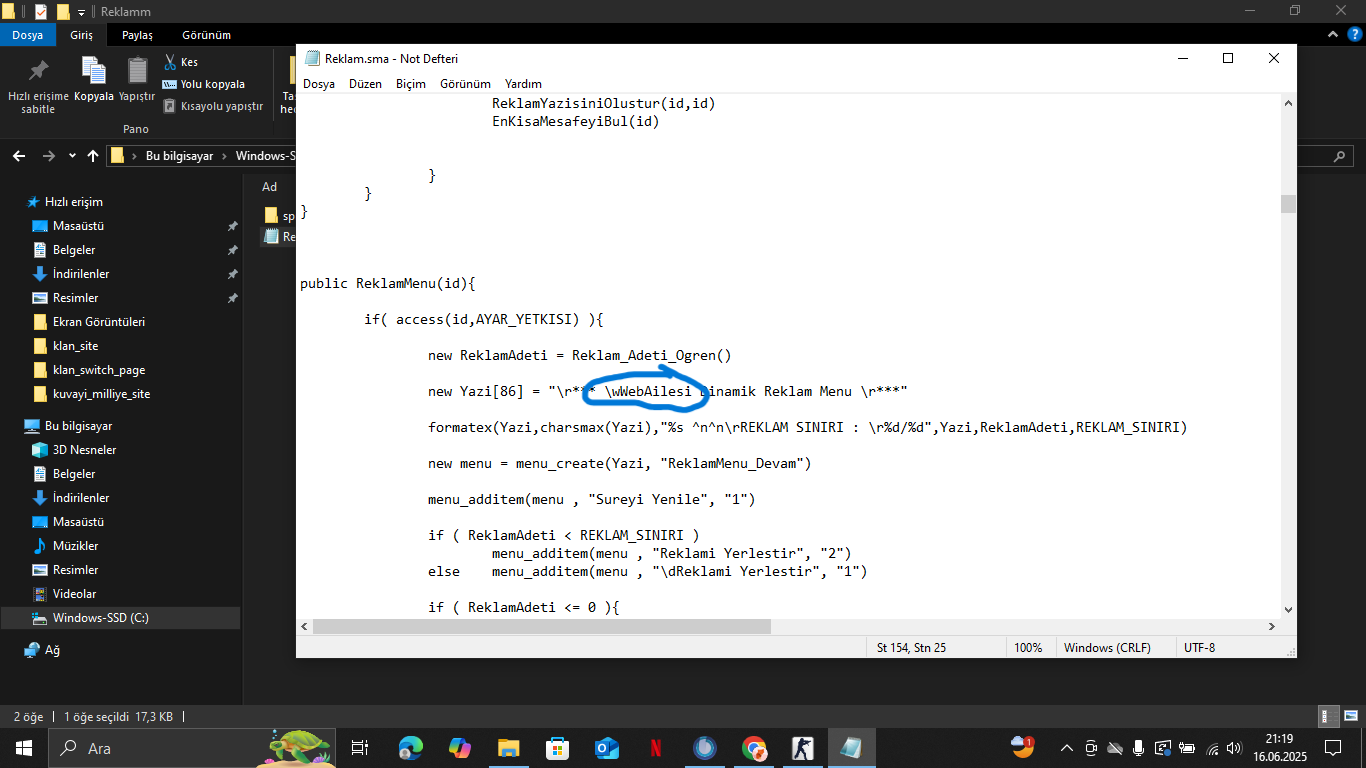The image size is (1366, 768).
Task: Click the microphone tray icon
Action: point(1138,748)
